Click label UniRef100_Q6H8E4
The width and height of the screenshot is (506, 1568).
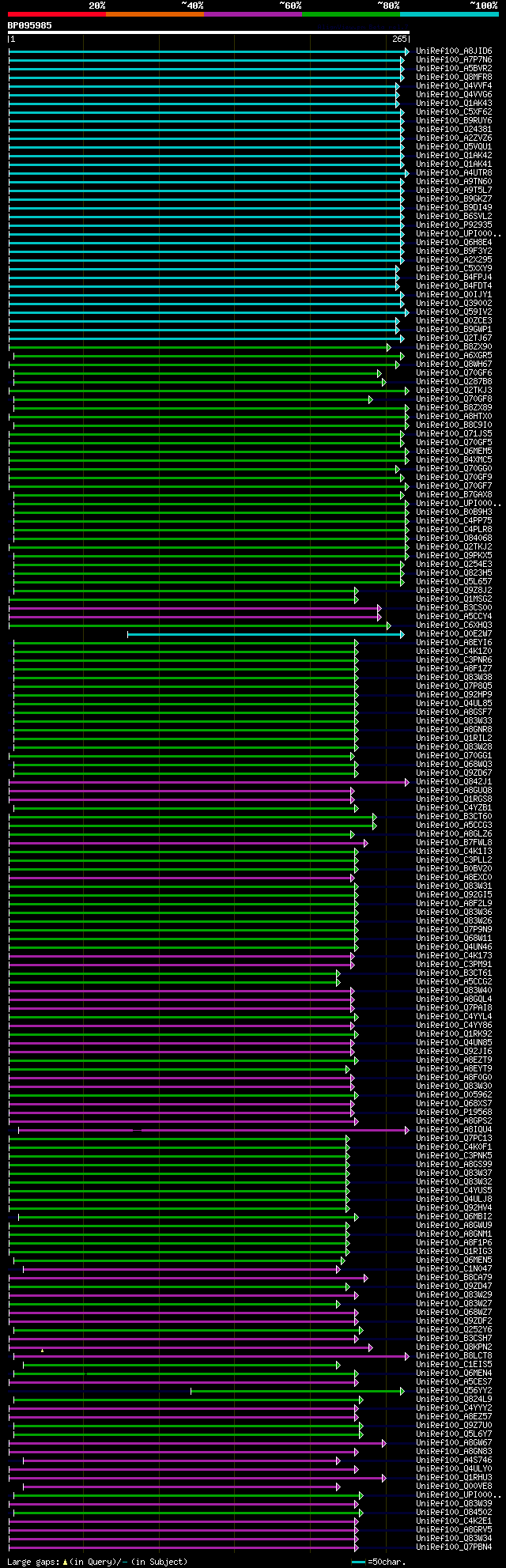(454, 243)
